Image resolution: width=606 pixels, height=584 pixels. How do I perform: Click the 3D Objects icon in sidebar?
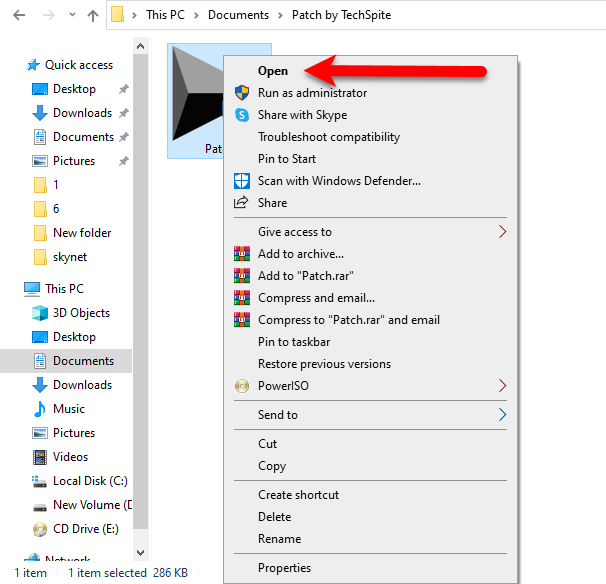coord(40,313)
